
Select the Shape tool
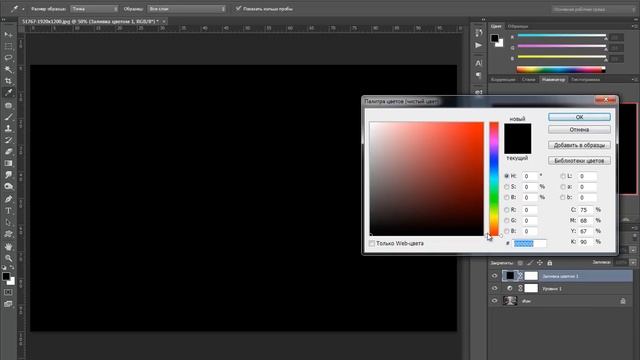(x=8, y=234)
